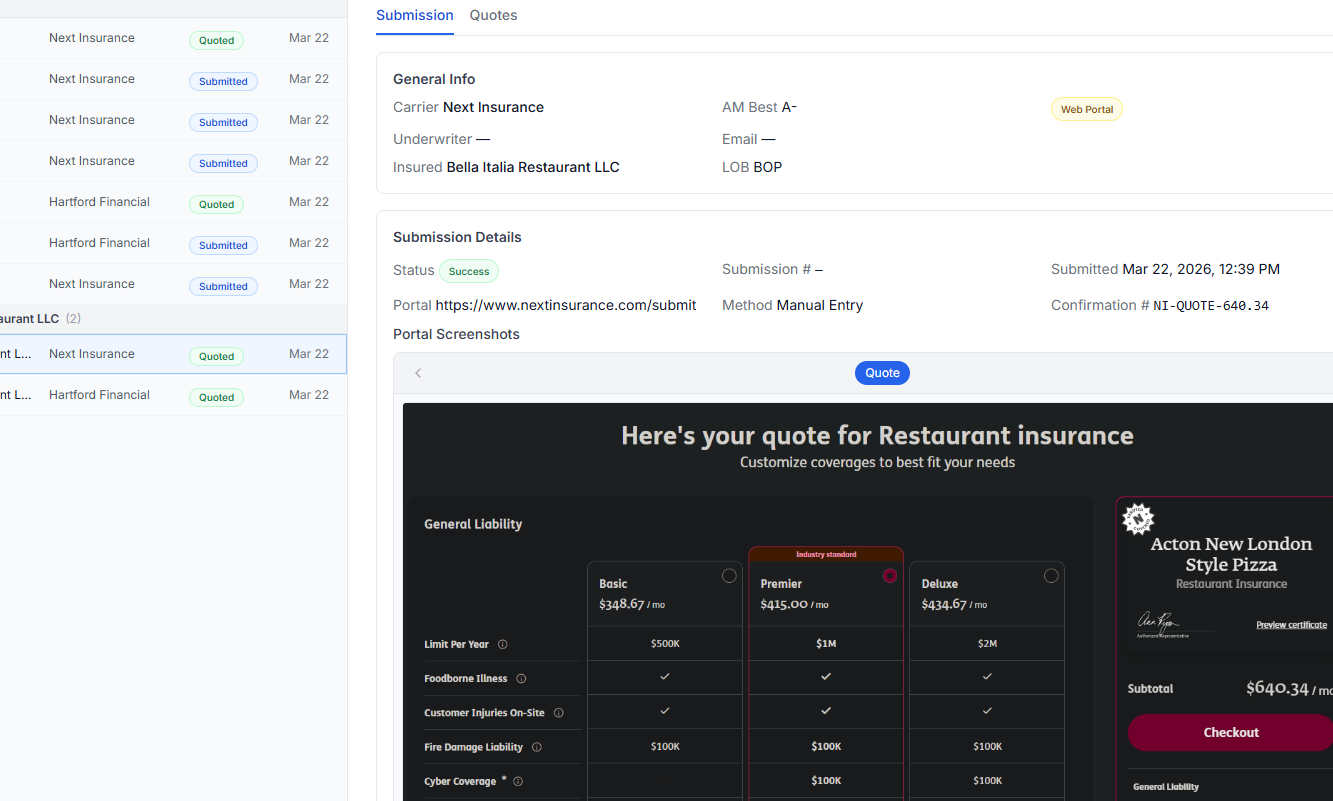The image size is (1333, 801).
Task: Click the Fire Damage Liability info icon
Action: point(536,747)
